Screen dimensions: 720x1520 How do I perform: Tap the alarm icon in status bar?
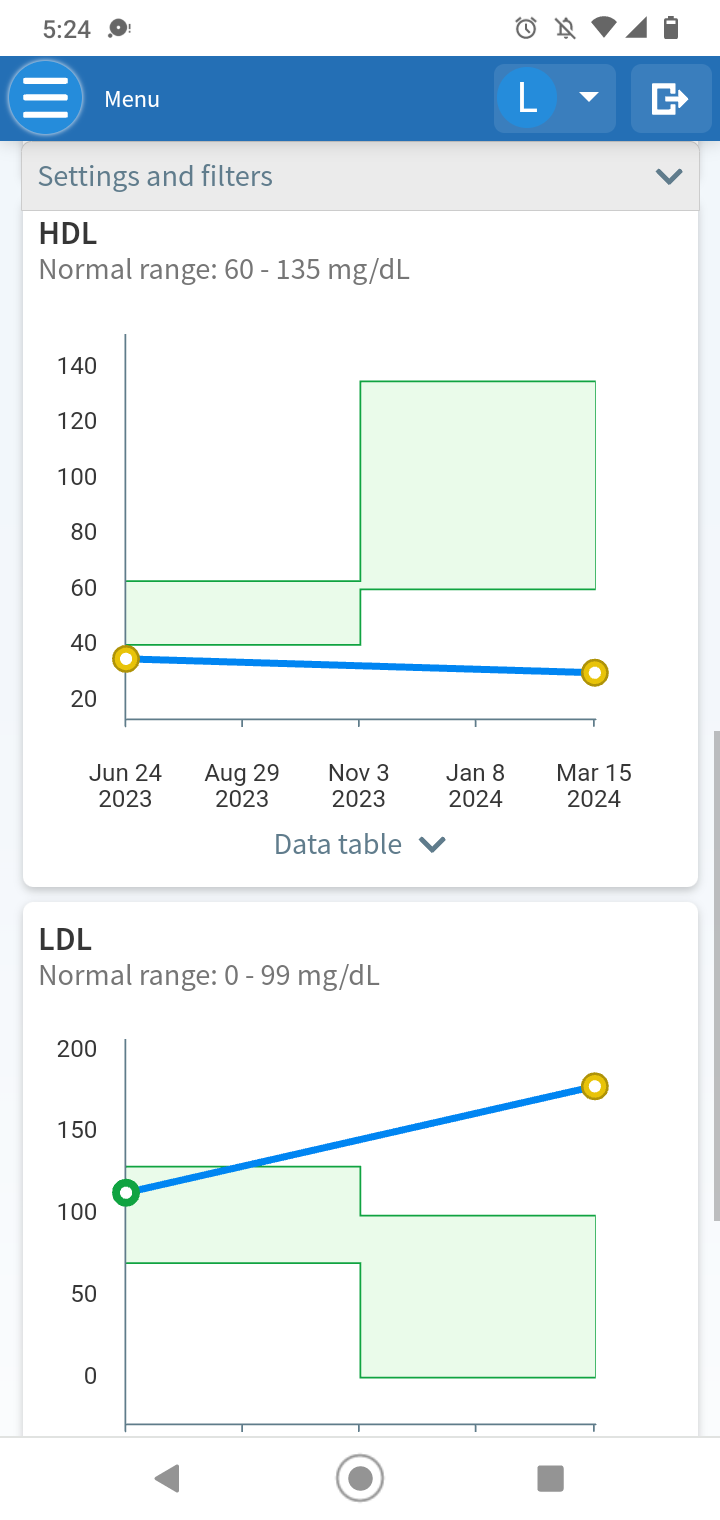pyautogui.click(x=526, y=28)
